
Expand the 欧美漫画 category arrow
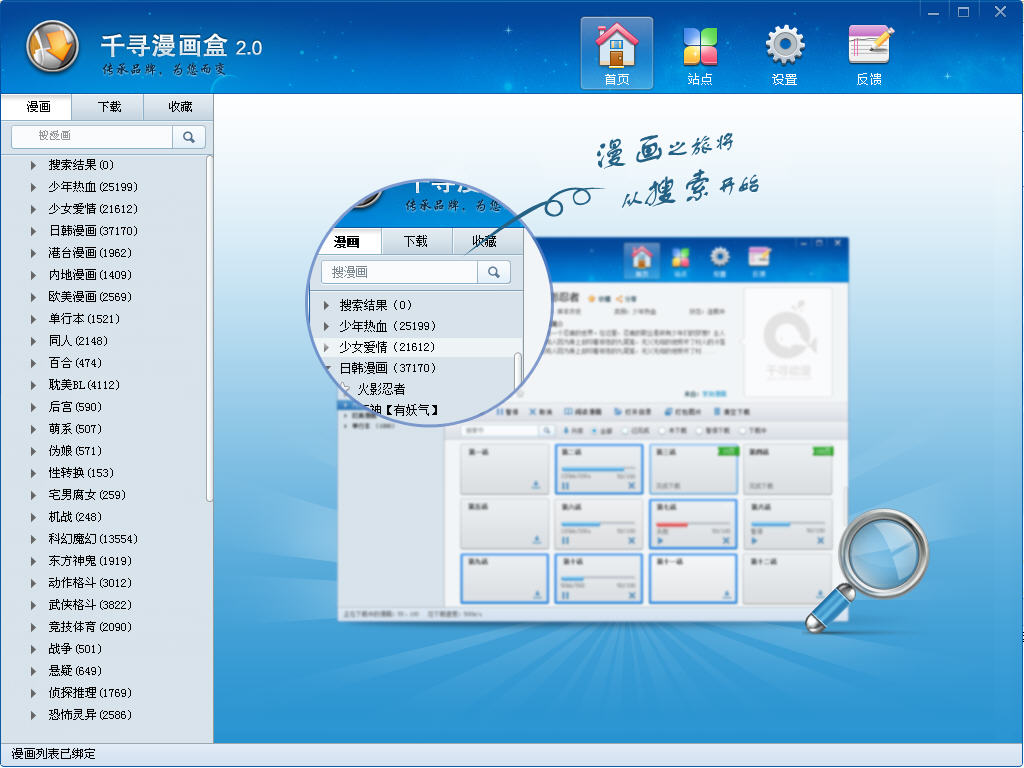[x=33, y=297]
